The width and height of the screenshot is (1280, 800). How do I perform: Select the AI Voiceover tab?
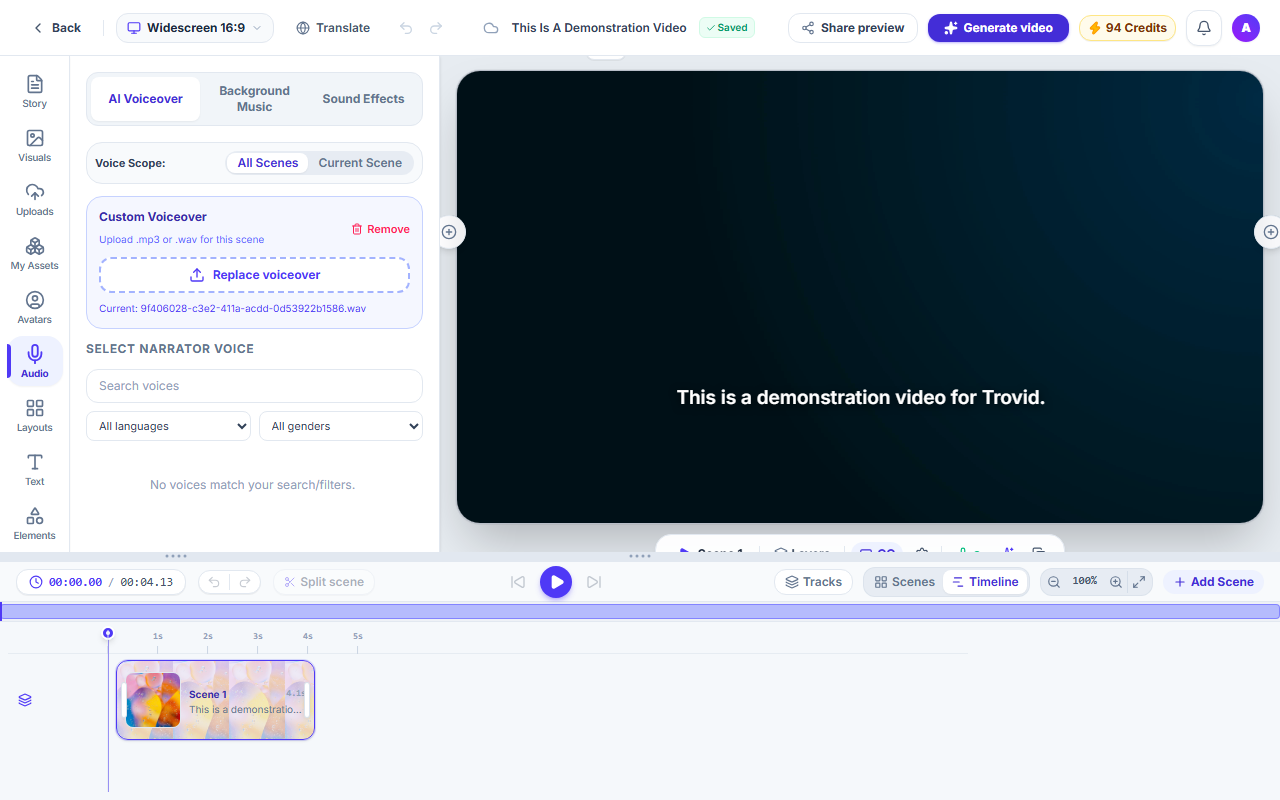pos(146,99)
